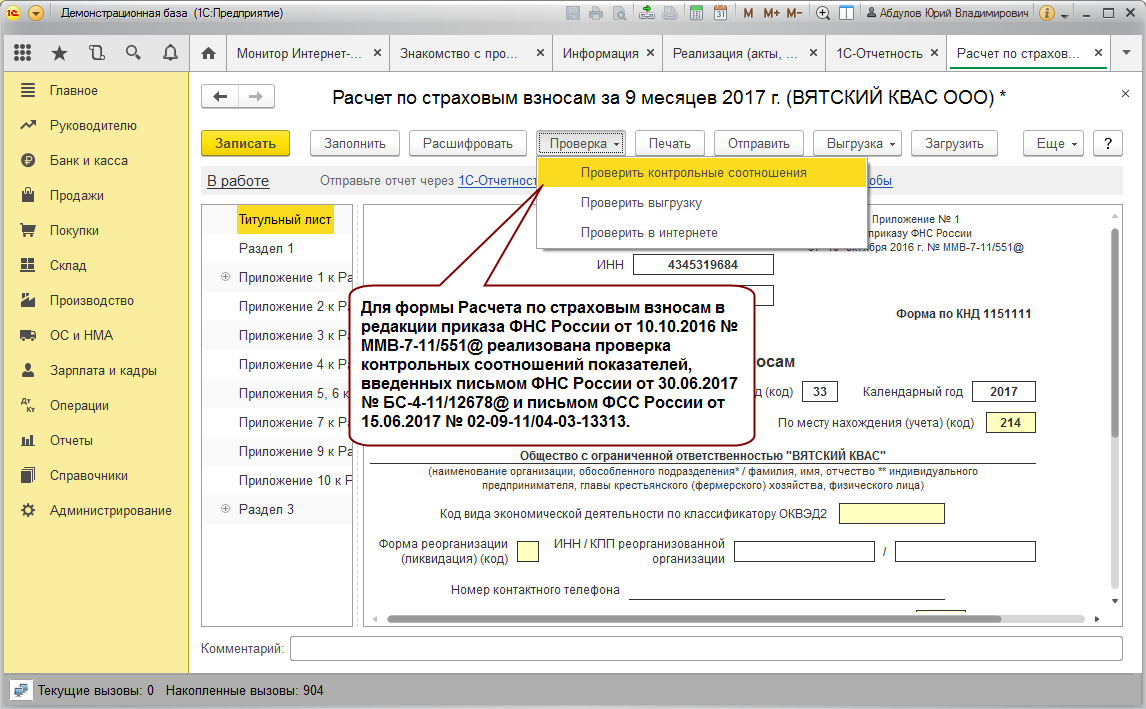Screen dimensions: 1146x709
Task: Close the Расчет по страховым взносам form
Action: (1125, 94)
